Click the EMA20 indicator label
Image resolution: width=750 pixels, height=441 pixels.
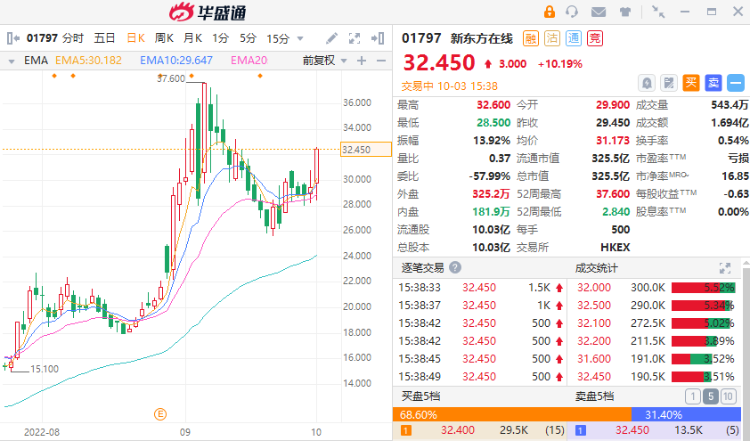pyautogui.click(x=249, y=60)
